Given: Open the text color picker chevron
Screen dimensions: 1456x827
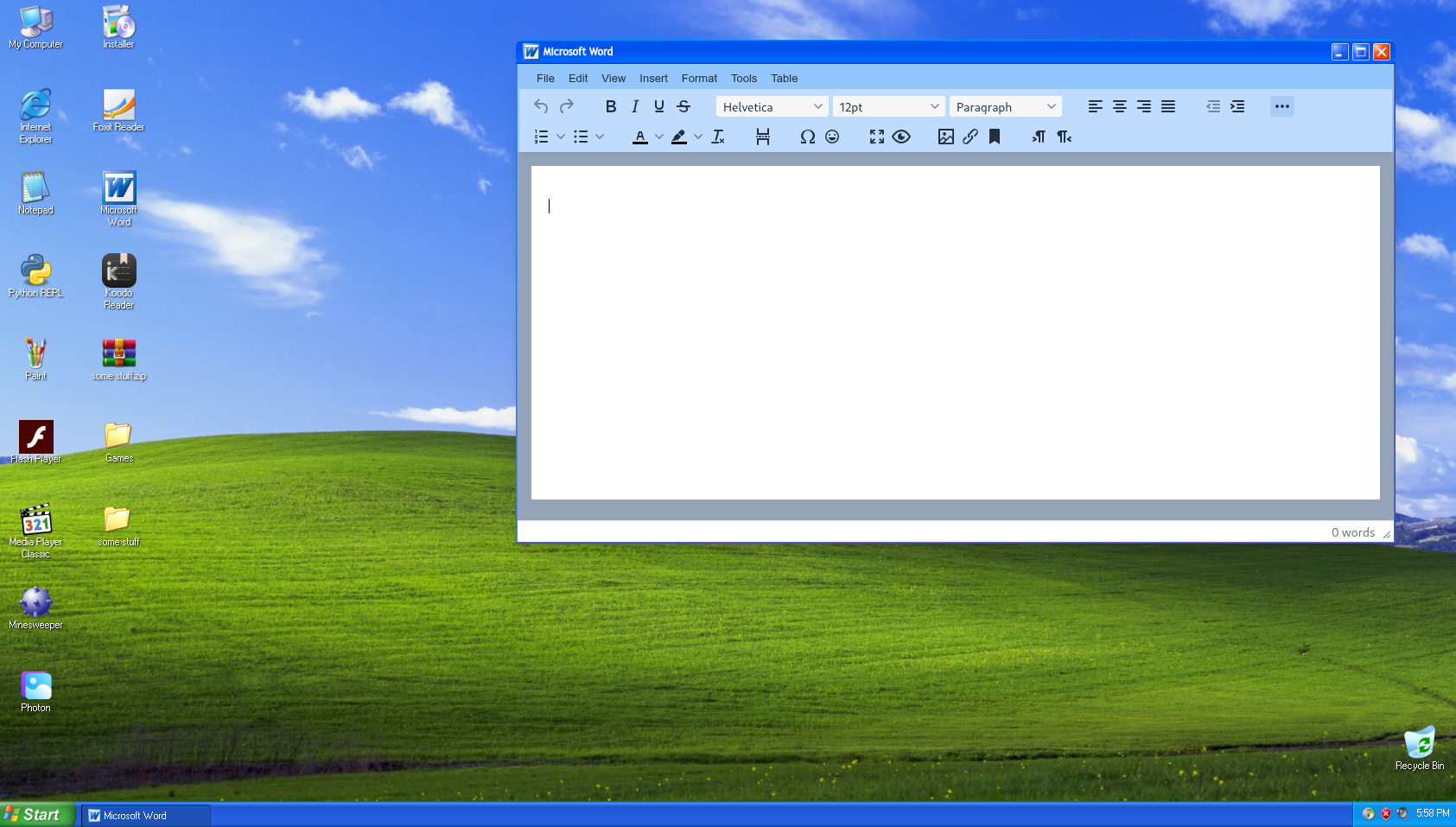Looking at the screenshot, I should coord(659,137).
